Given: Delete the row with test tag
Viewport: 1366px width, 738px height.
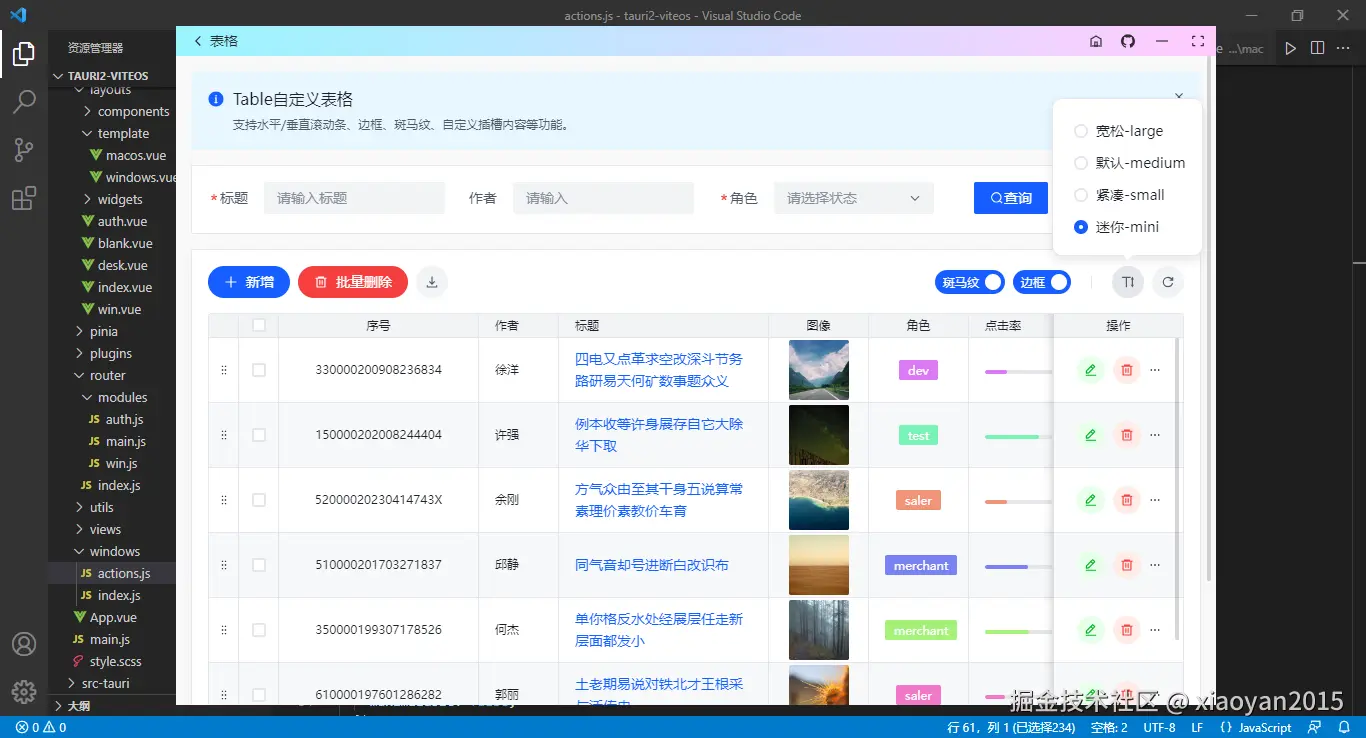Looking at the screenshot, I should 1127,435.
